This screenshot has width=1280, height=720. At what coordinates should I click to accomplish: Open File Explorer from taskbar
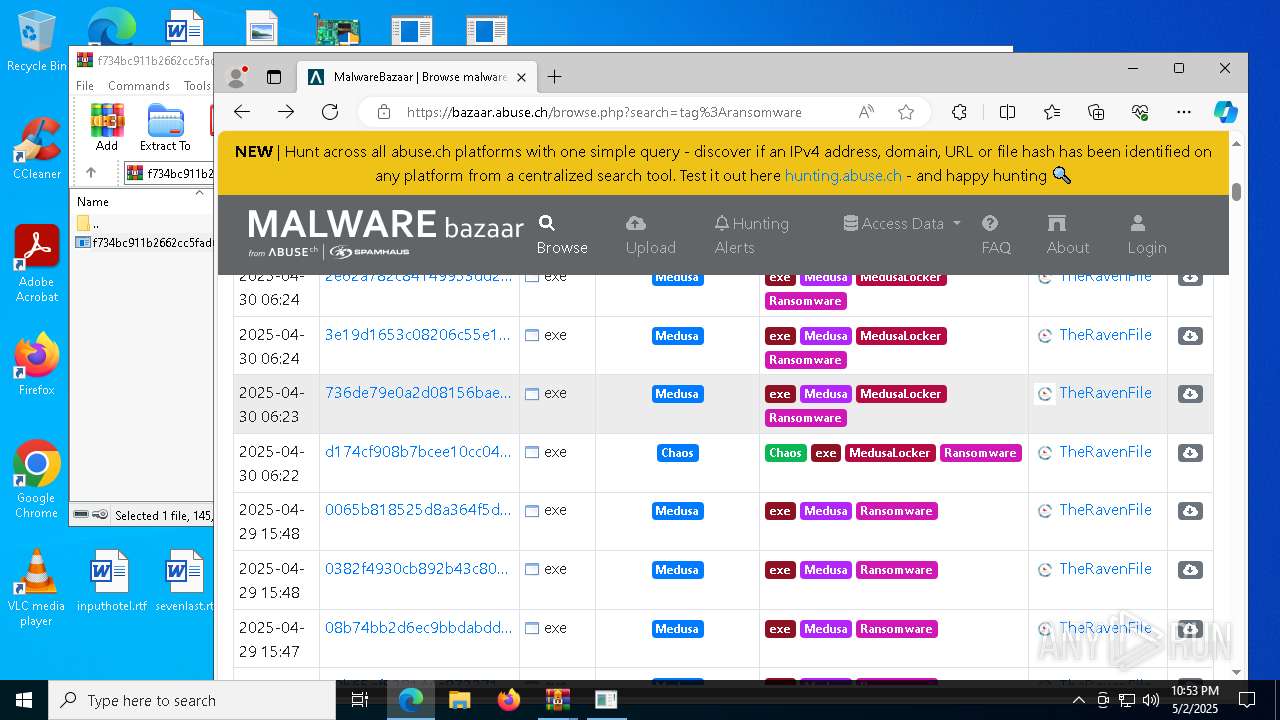point(459,700)
